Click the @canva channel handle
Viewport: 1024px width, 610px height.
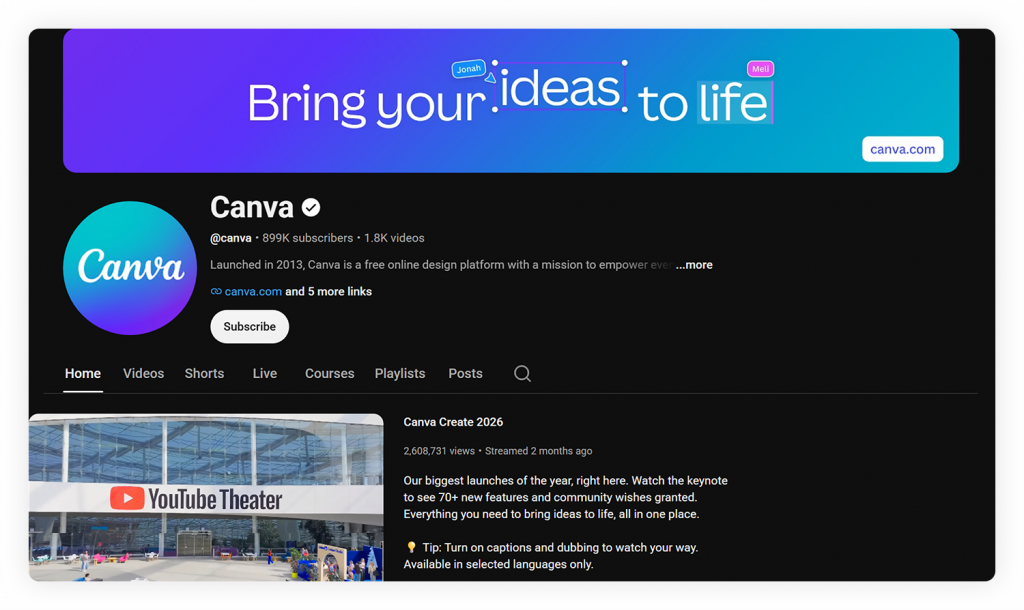(231, 238)
